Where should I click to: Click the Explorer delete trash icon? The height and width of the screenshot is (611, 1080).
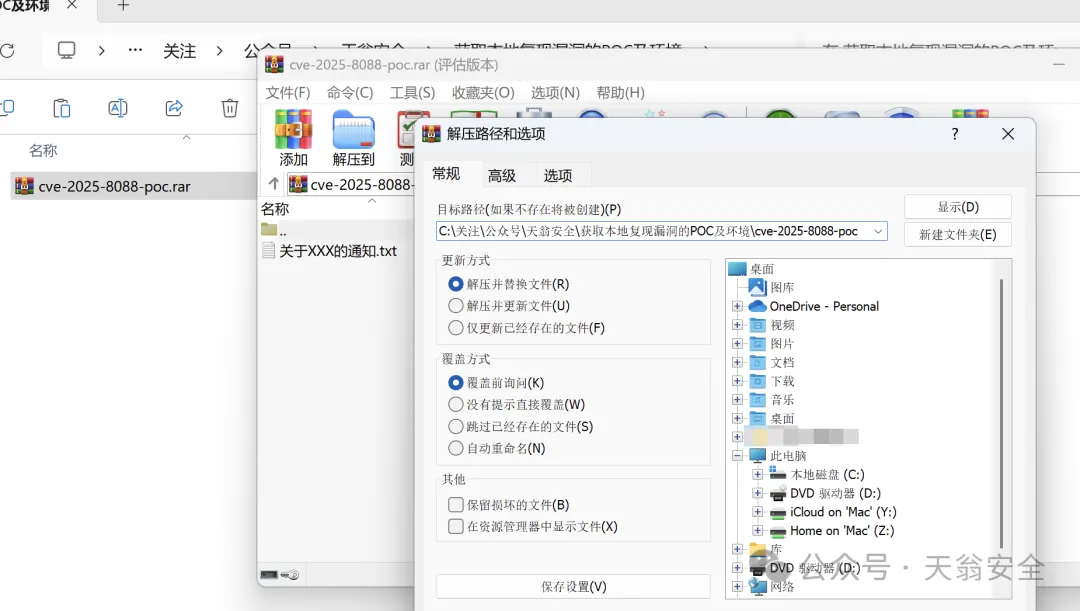click(230, 108)
